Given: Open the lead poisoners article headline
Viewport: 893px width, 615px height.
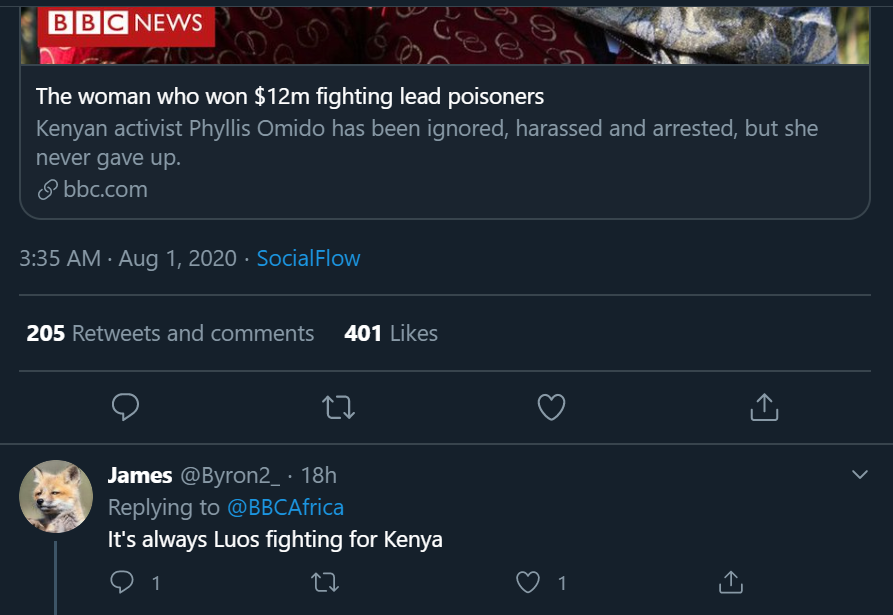Looking at the screenshot, I should coord(290,97).
